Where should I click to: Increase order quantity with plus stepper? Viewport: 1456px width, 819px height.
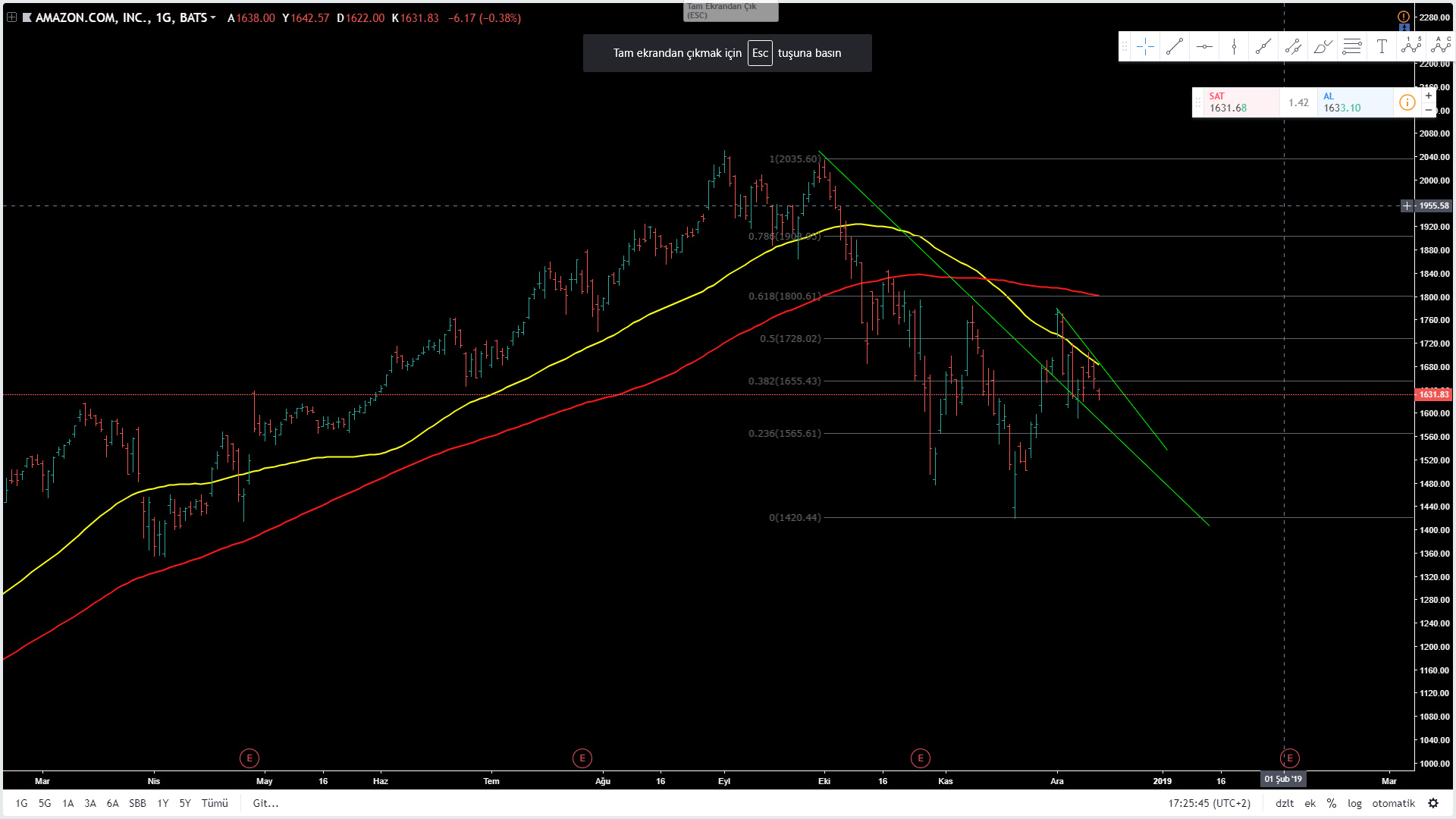[1429, 96]
